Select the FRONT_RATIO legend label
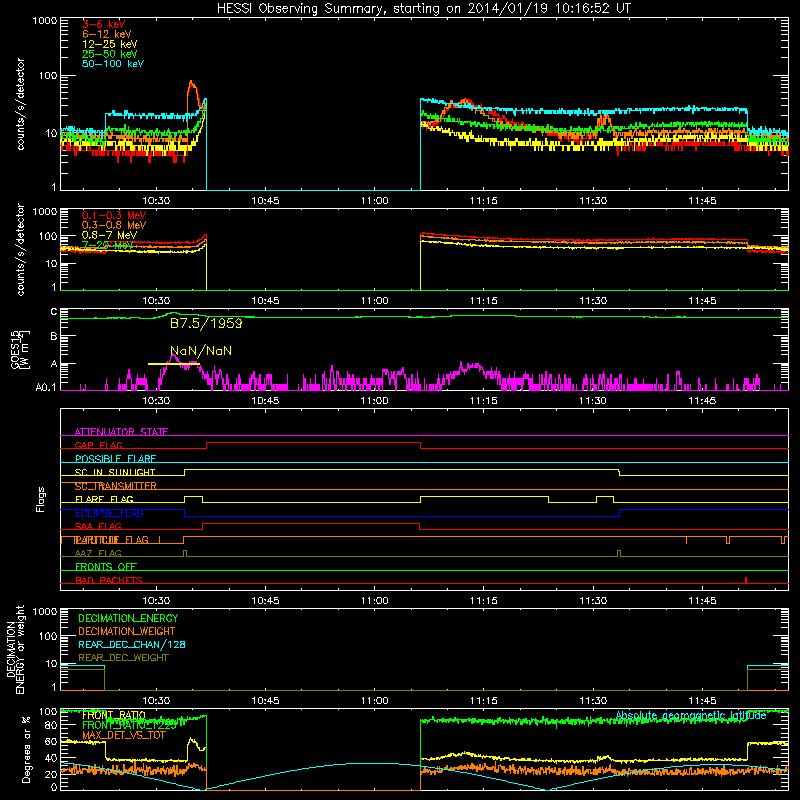 tap(114, 715)
